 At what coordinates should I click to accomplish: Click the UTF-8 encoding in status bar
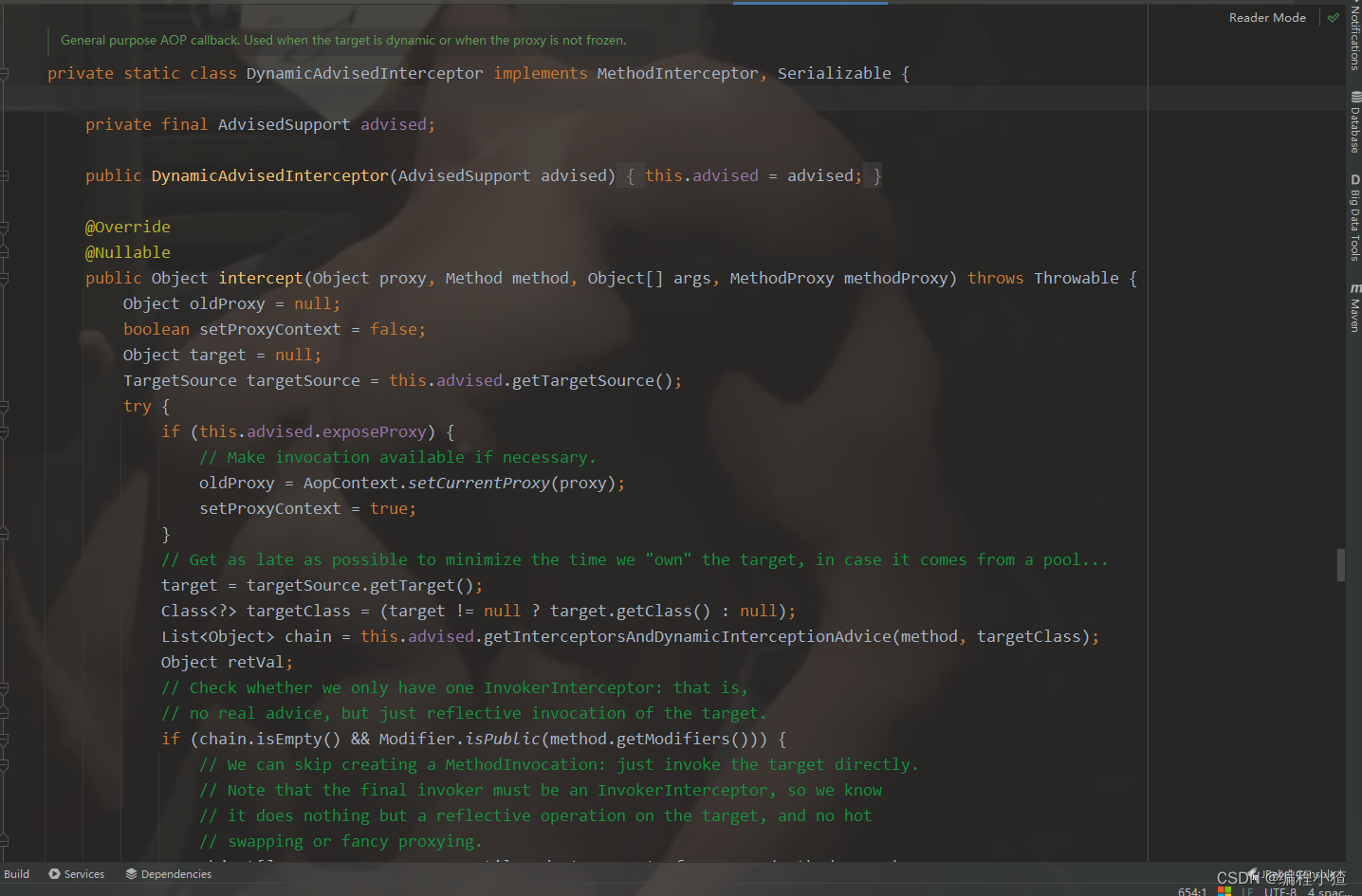(x=1279, y=892)
